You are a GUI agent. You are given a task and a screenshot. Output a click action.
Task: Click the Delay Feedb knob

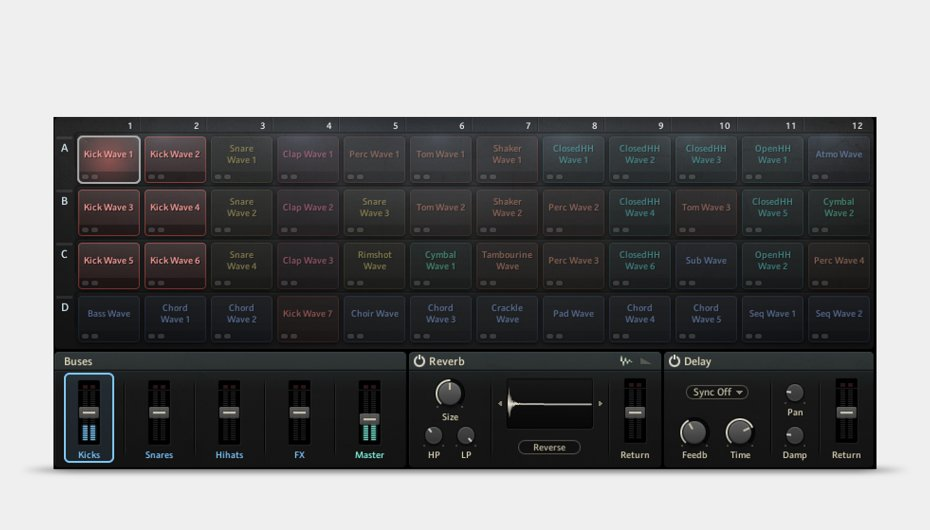click(x=693, y=432)
